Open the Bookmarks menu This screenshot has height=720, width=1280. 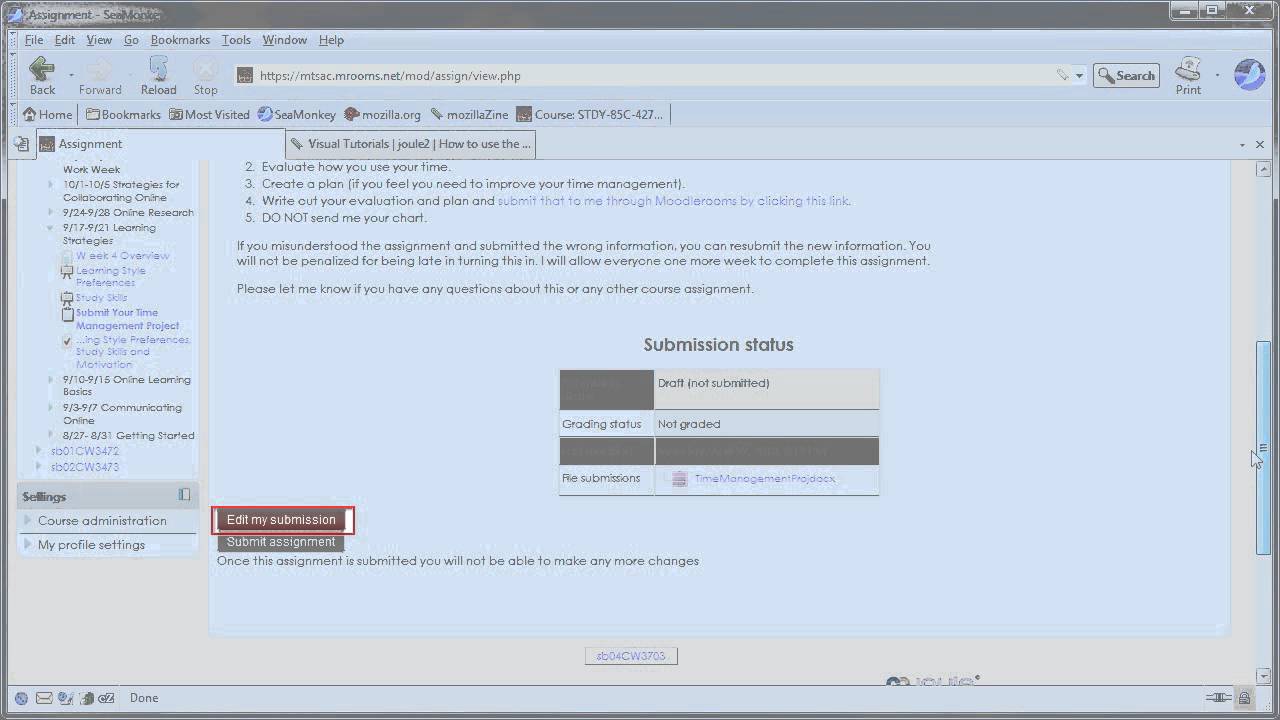click(x=180, y=40)
